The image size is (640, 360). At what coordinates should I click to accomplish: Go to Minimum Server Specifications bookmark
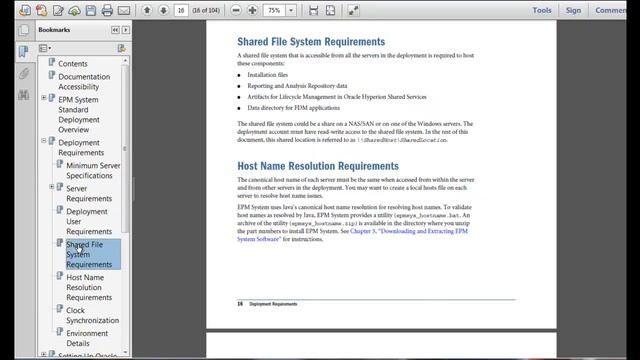93,170
